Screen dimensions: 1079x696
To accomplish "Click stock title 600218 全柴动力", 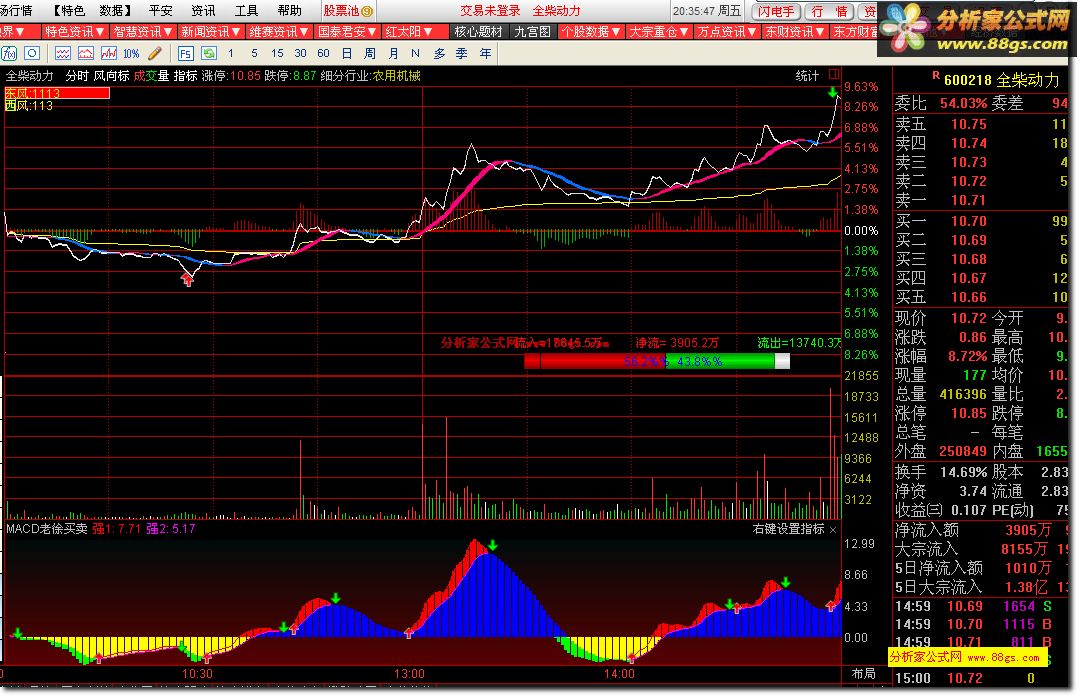I will coord(1001,80).
